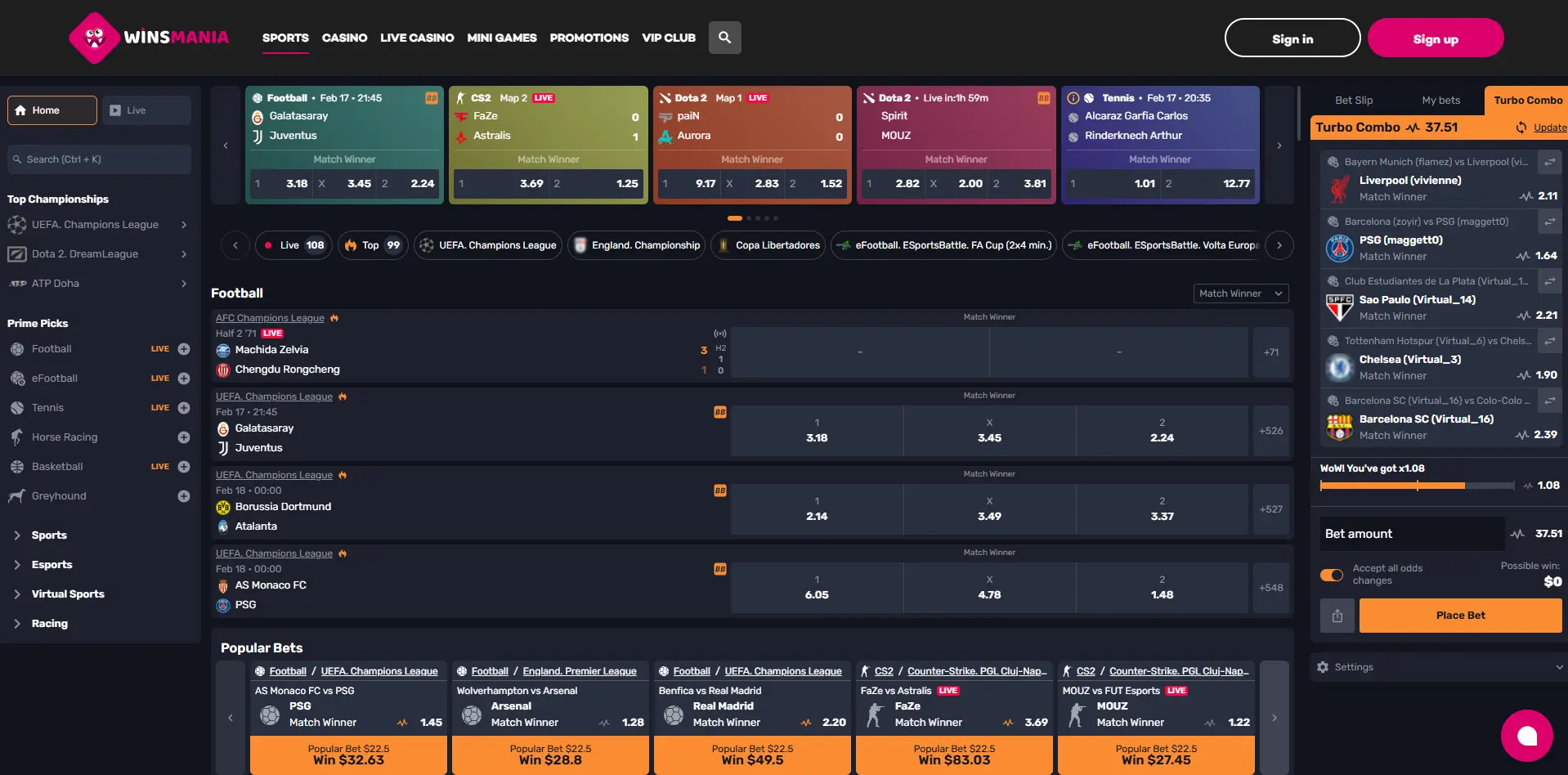
Task: Expand the Esports sidebar section
Action: point(52,565)
